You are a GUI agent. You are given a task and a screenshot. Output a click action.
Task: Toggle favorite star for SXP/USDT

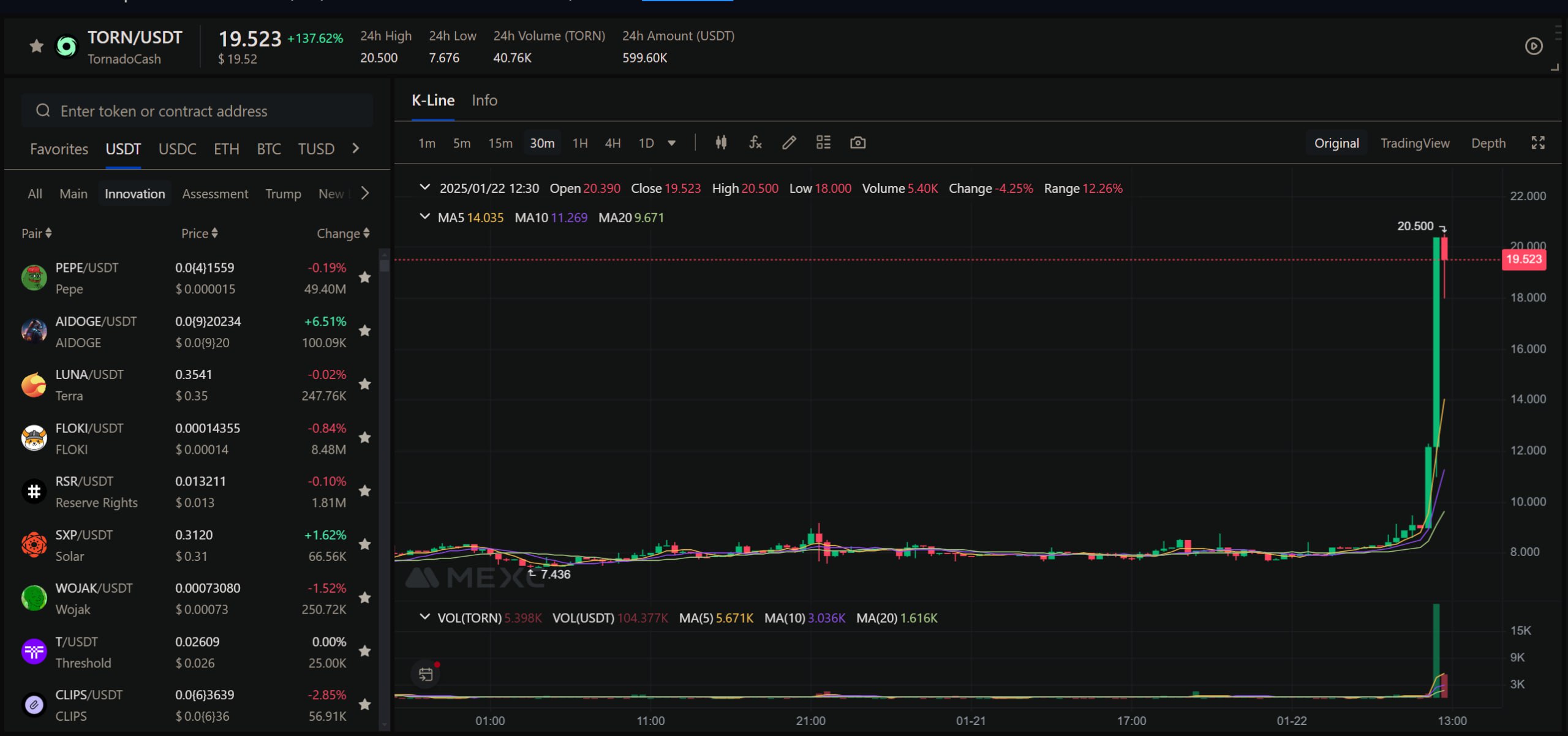364,544
